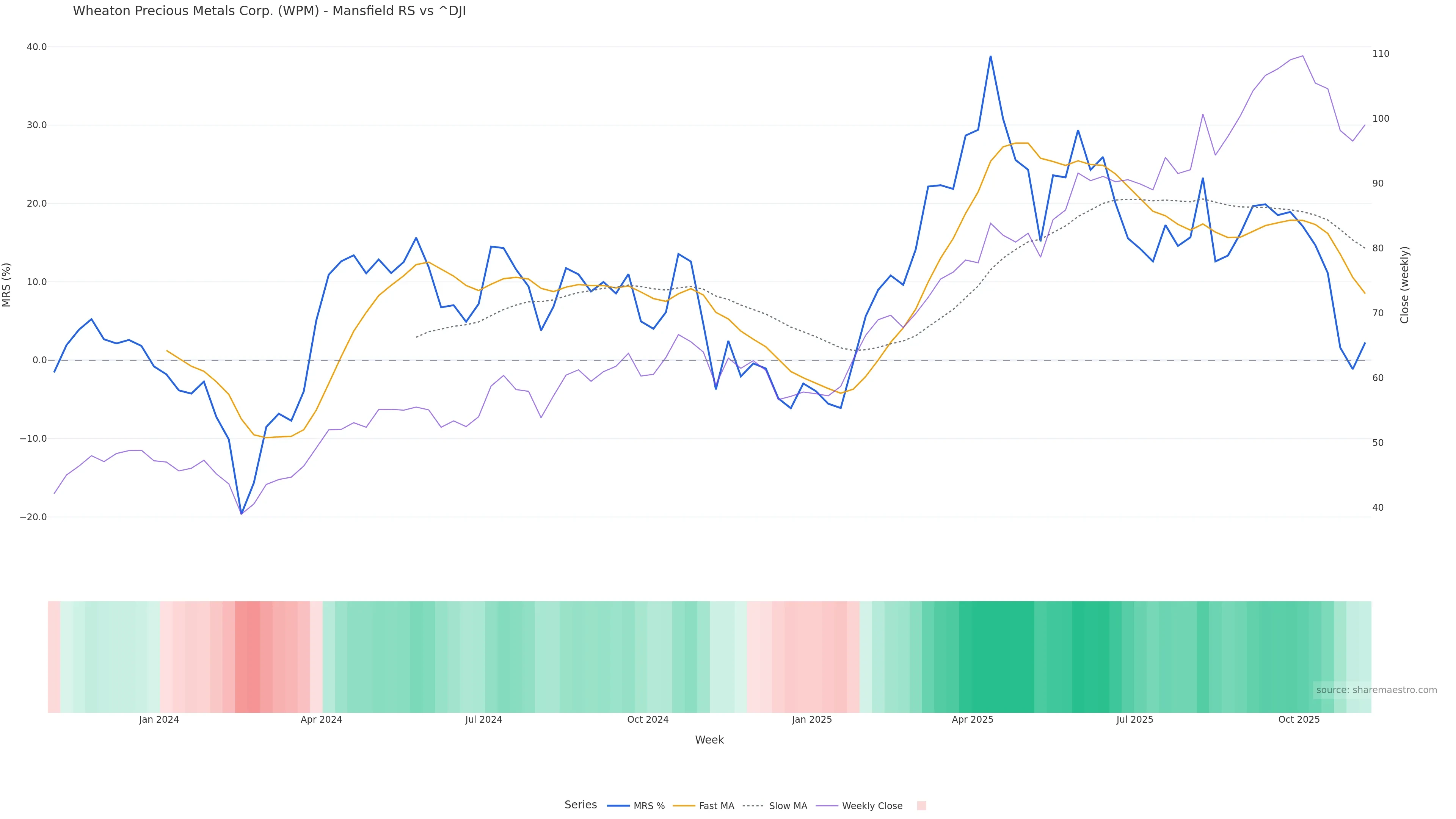
Task: Click the MRS peak near April 2025
Action: click(990, 56)
